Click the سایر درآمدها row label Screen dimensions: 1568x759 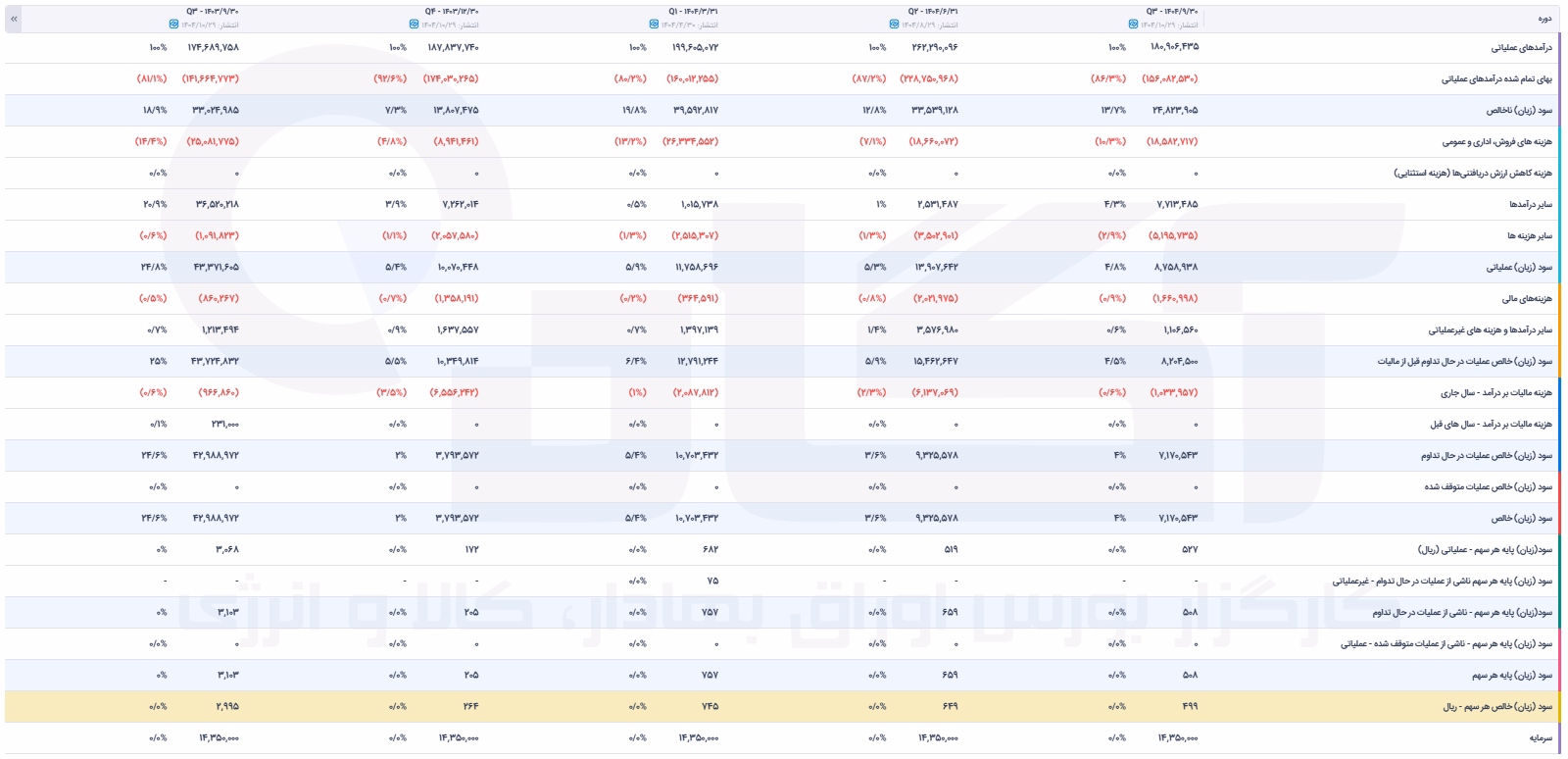point(1531,204)
